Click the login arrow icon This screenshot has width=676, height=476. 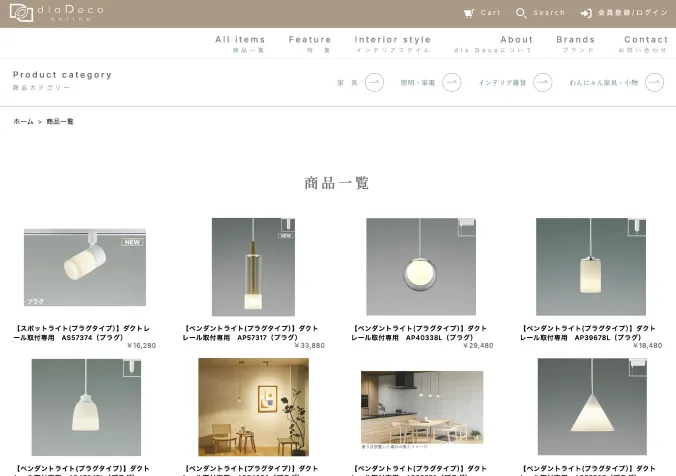click(x=586, y=13)
